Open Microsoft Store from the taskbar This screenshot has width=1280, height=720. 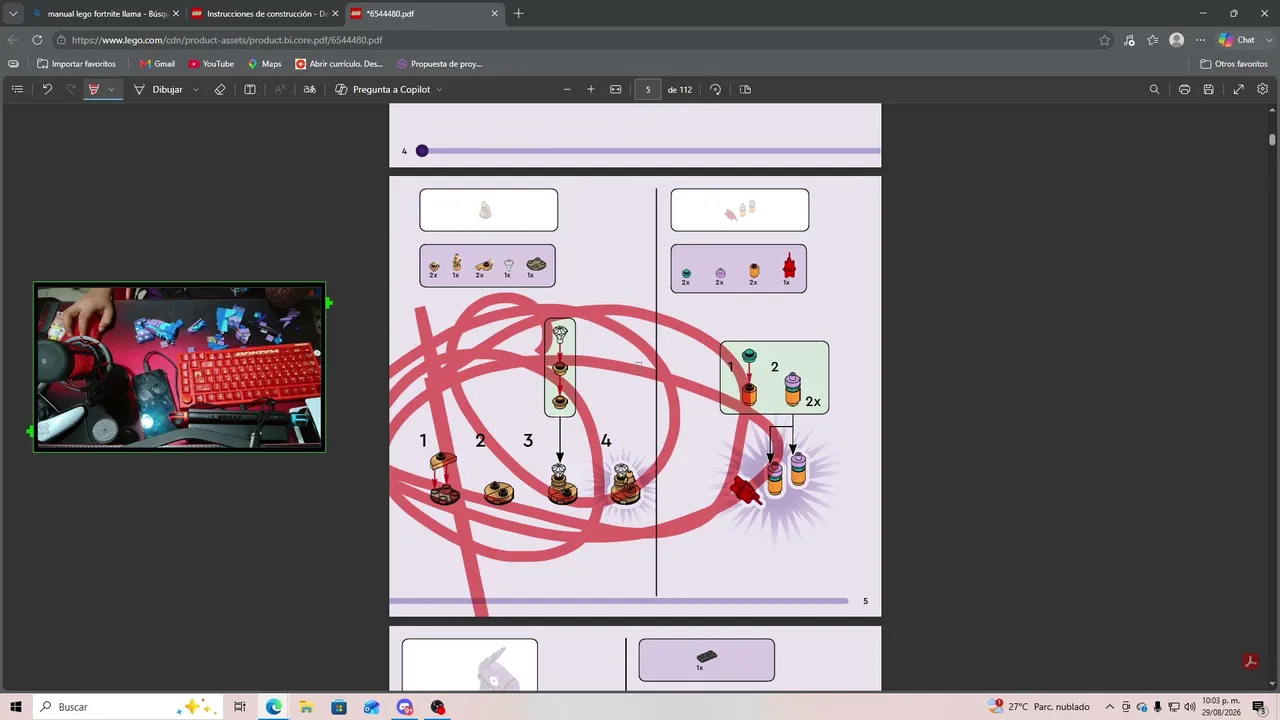(x=339, y=707)
